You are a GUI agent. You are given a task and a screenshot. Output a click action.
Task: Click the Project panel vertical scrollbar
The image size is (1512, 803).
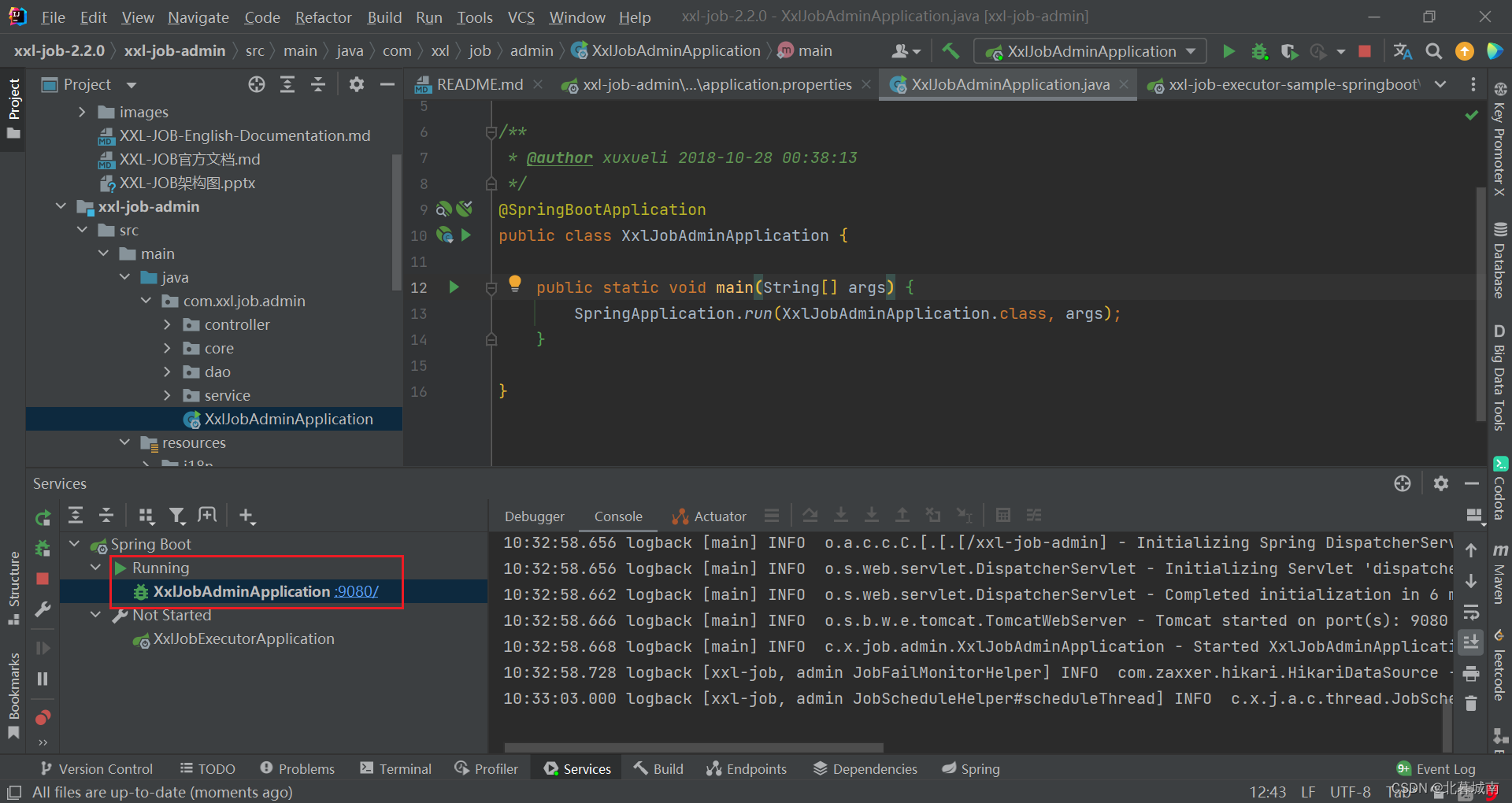[x=396, y=224]
